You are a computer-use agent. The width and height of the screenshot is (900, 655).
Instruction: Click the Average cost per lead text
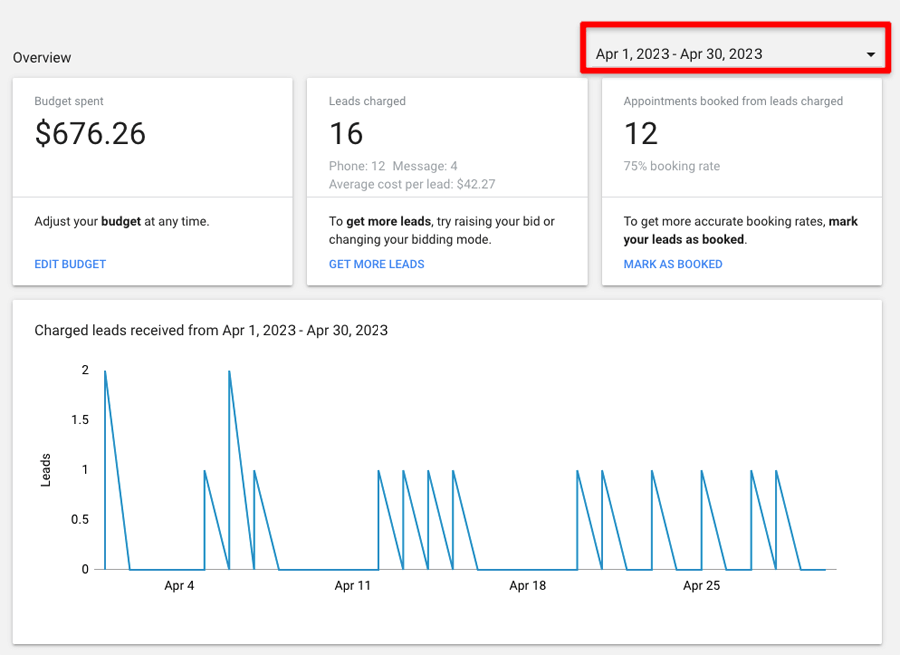[x=412, y=184]
